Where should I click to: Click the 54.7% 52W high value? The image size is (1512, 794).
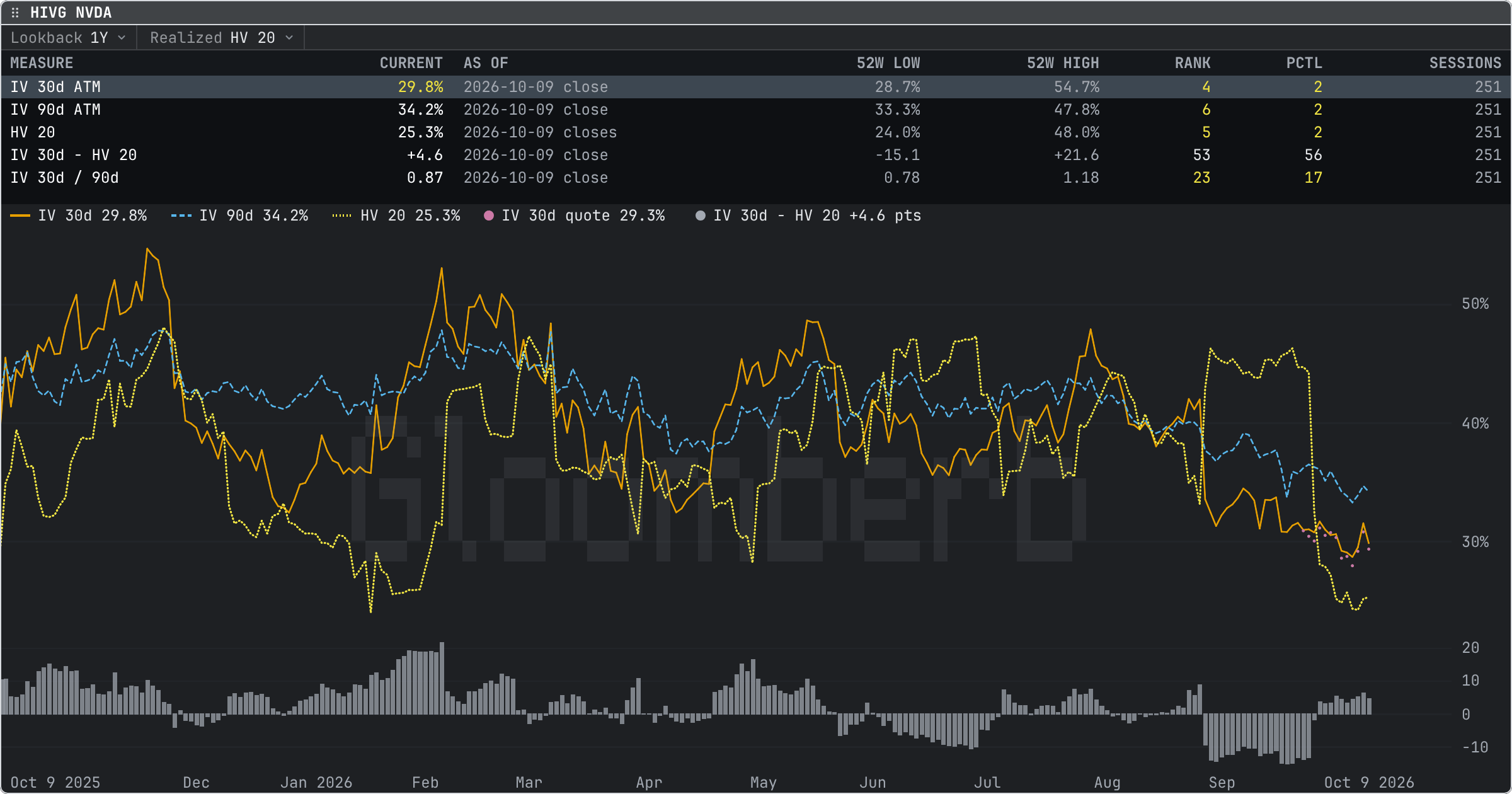pyautogui.click(x=1077, y=87)
